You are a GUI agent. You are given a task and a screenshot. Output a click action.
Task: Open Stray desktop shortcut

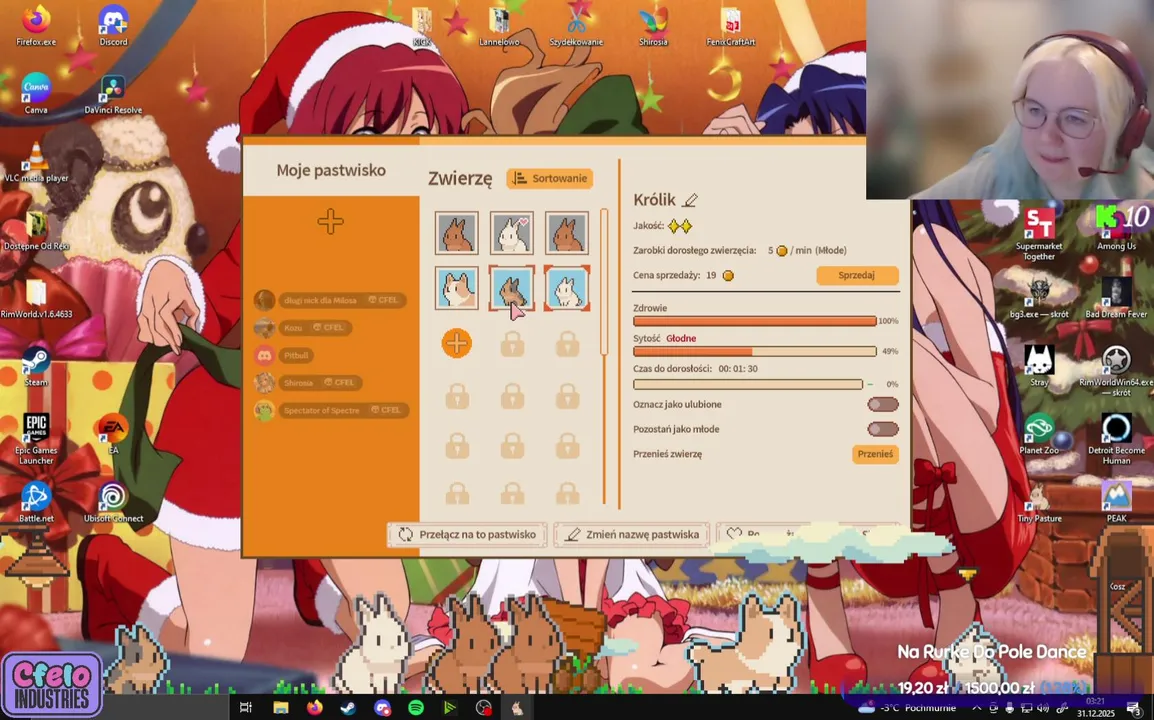tap(1039, 366)
